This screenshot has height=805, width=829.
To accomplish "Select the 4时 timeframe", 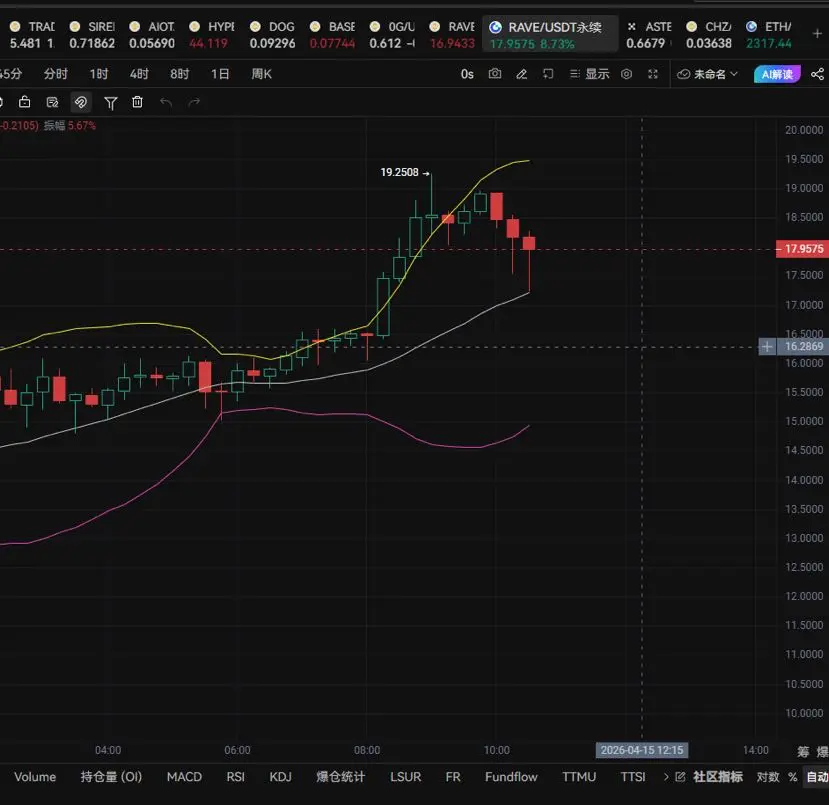I will pos(139,74).
